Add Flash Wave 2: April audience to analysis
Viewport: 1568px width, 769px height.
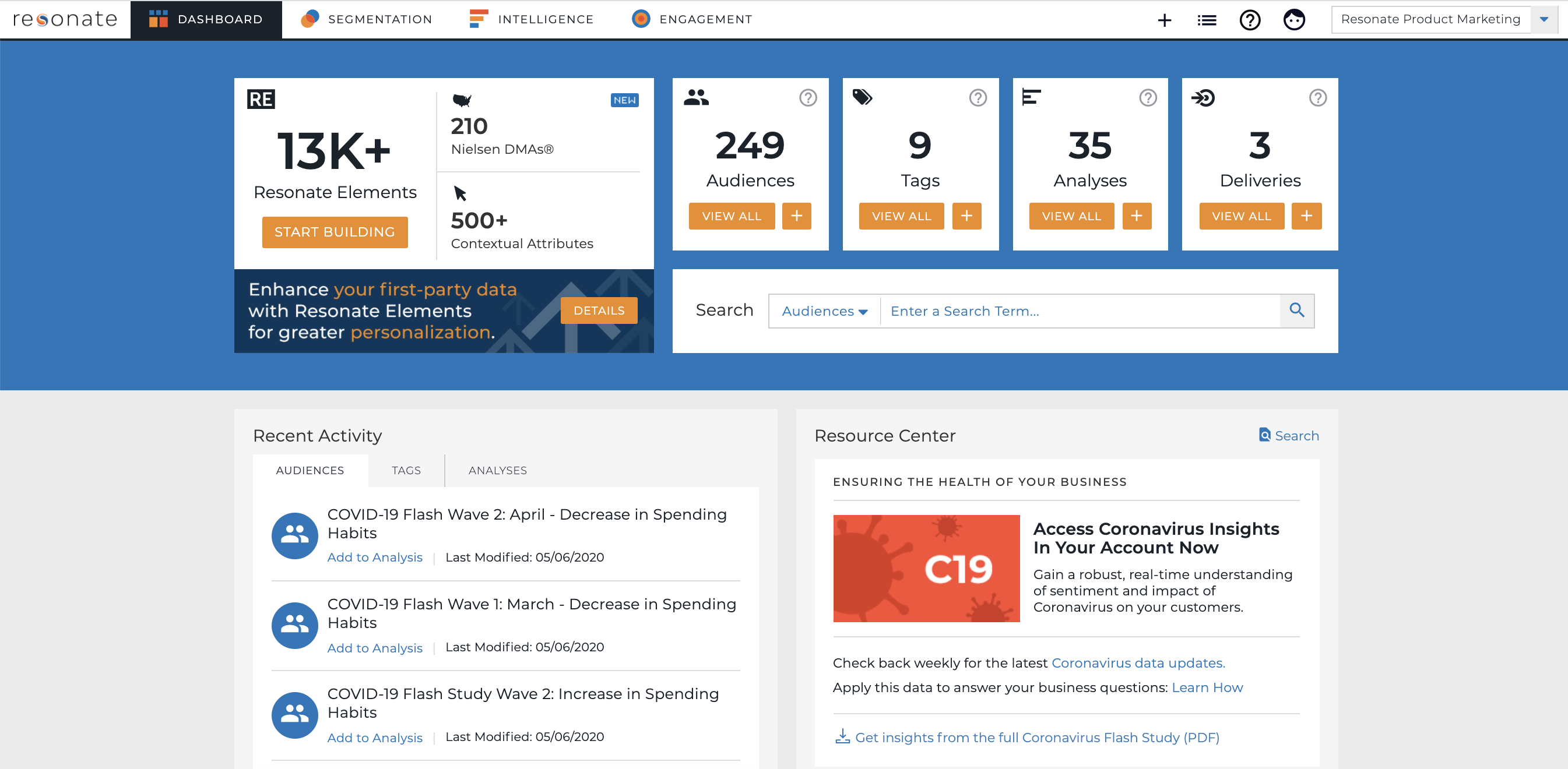point(374,558)
